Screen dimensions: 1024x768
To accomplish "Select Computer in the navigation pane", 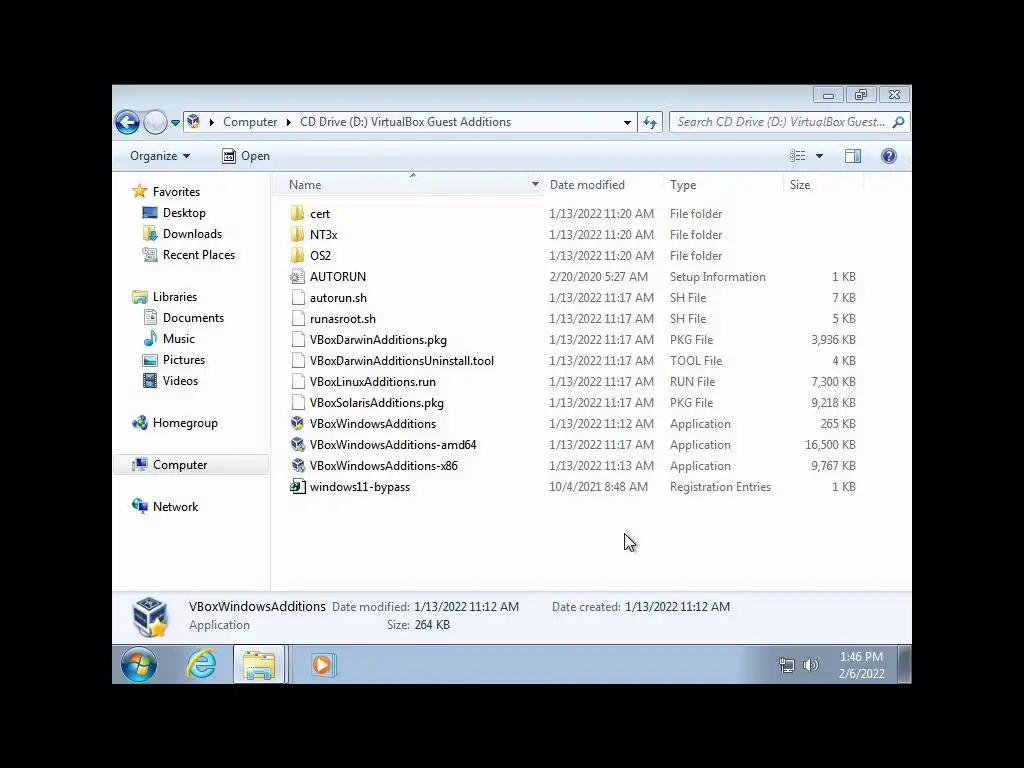I will [191, 465].
